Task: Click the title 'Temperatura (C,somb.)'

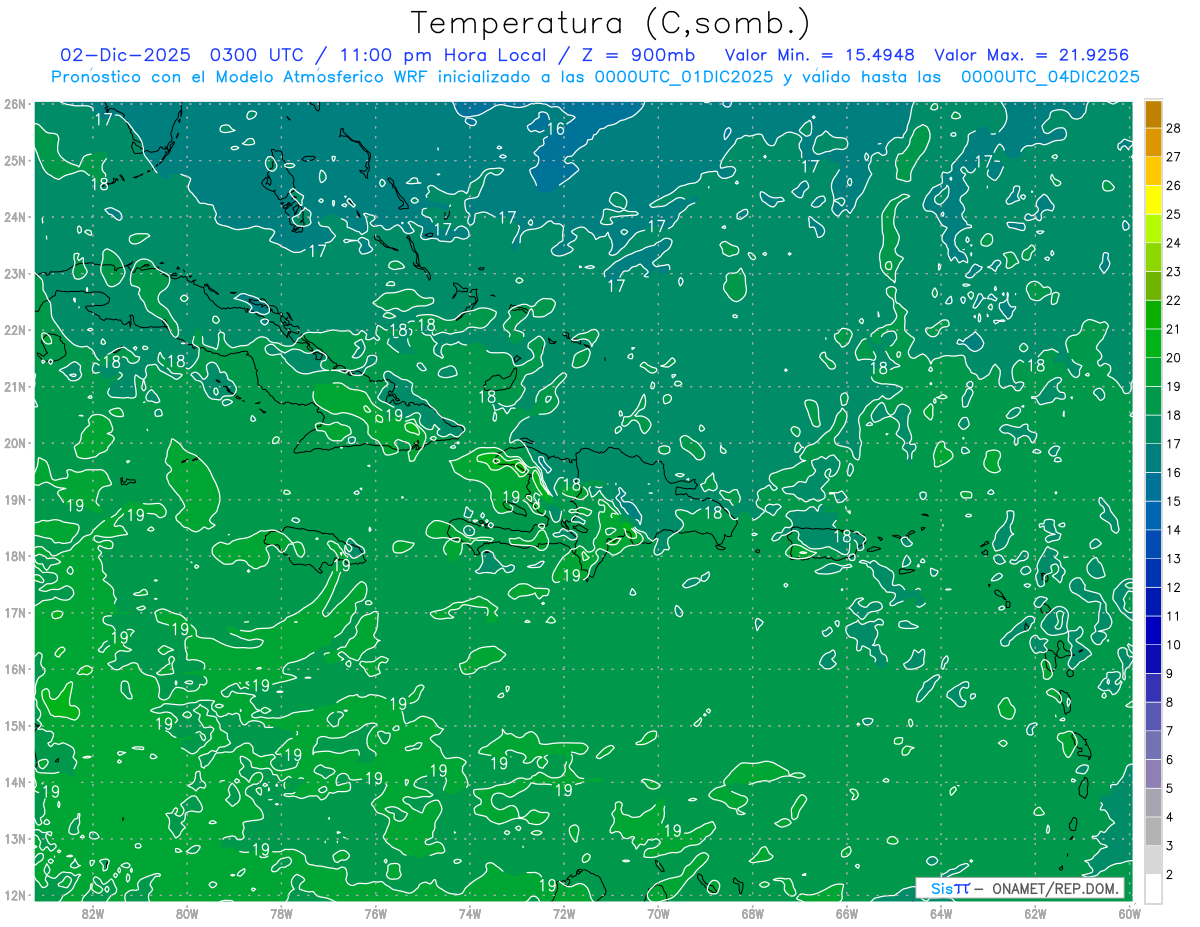Action: (x=611, y=23)
